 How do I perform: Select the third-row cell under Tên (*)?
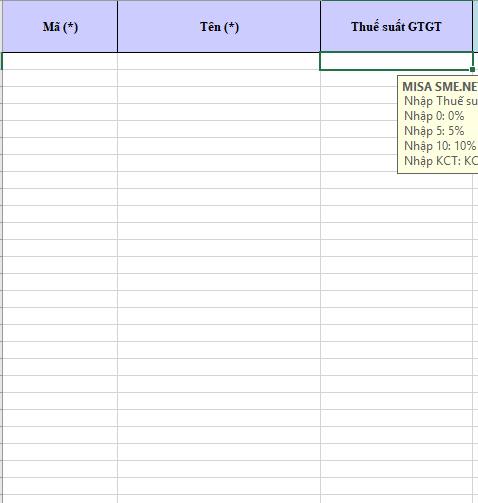click(x=219, y=95)
